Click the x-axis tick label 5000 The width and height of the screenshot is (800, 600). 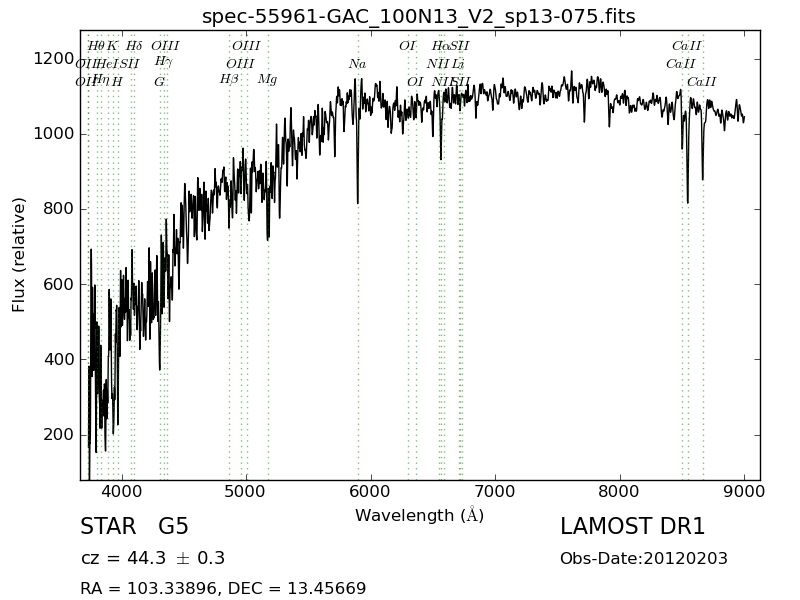pyautogui.click(x=246, y=492)
